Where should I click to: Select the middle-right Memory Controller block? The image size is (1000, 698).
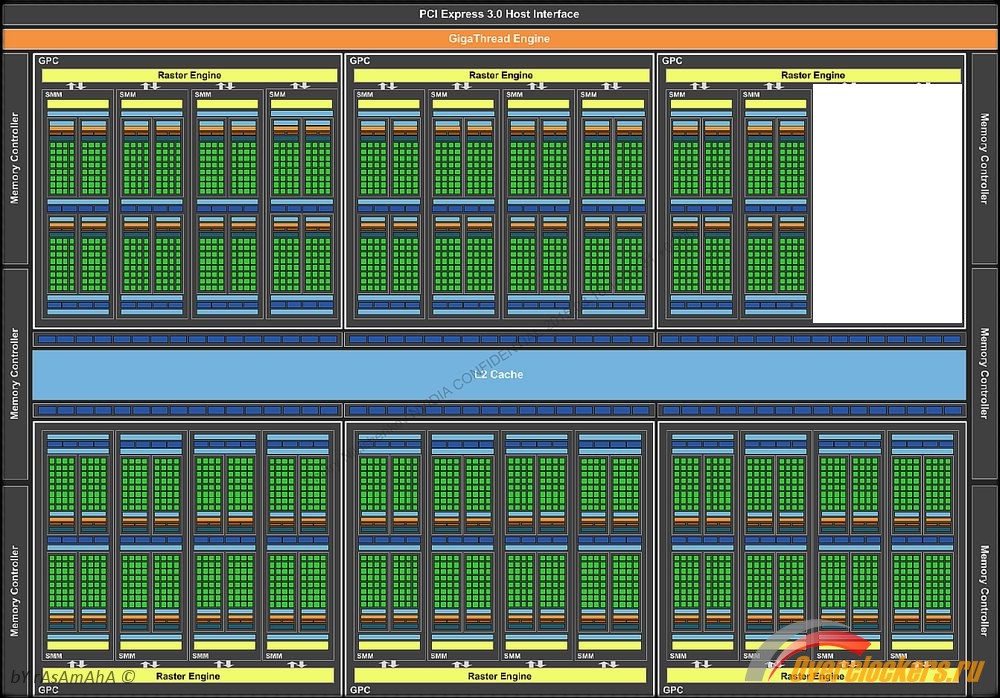(984, 374)
